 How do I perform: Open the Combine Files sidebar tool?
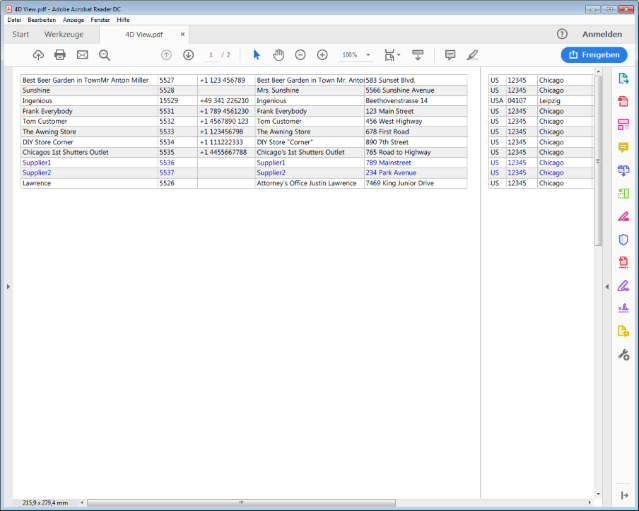pos(623,170)
